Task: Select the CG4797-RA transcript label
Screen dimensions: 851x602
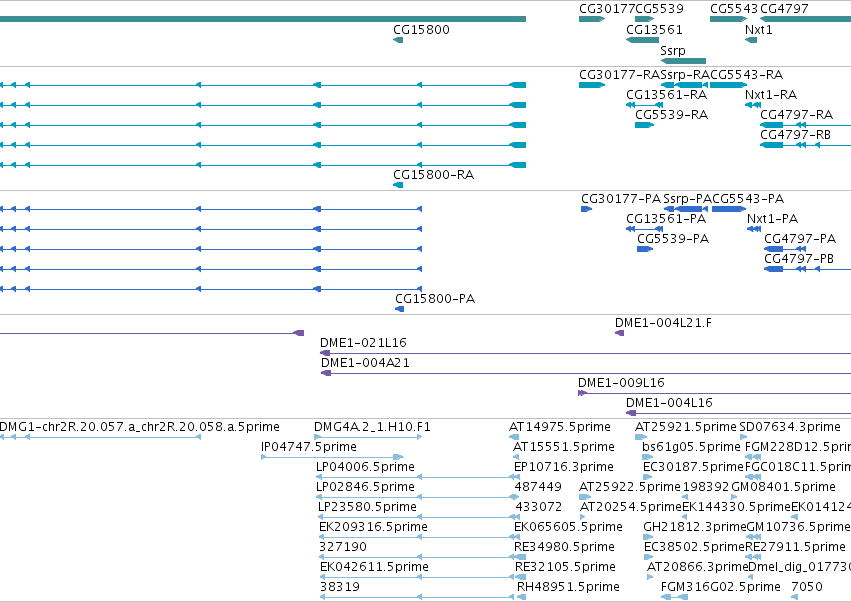Action: [796, 115]
